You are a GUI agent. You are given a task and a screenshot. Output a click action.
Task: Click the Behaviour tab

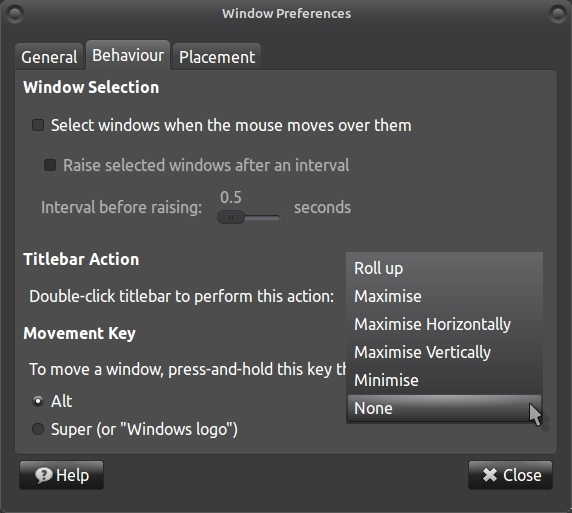pyautogui.click(x=128, y=55)
